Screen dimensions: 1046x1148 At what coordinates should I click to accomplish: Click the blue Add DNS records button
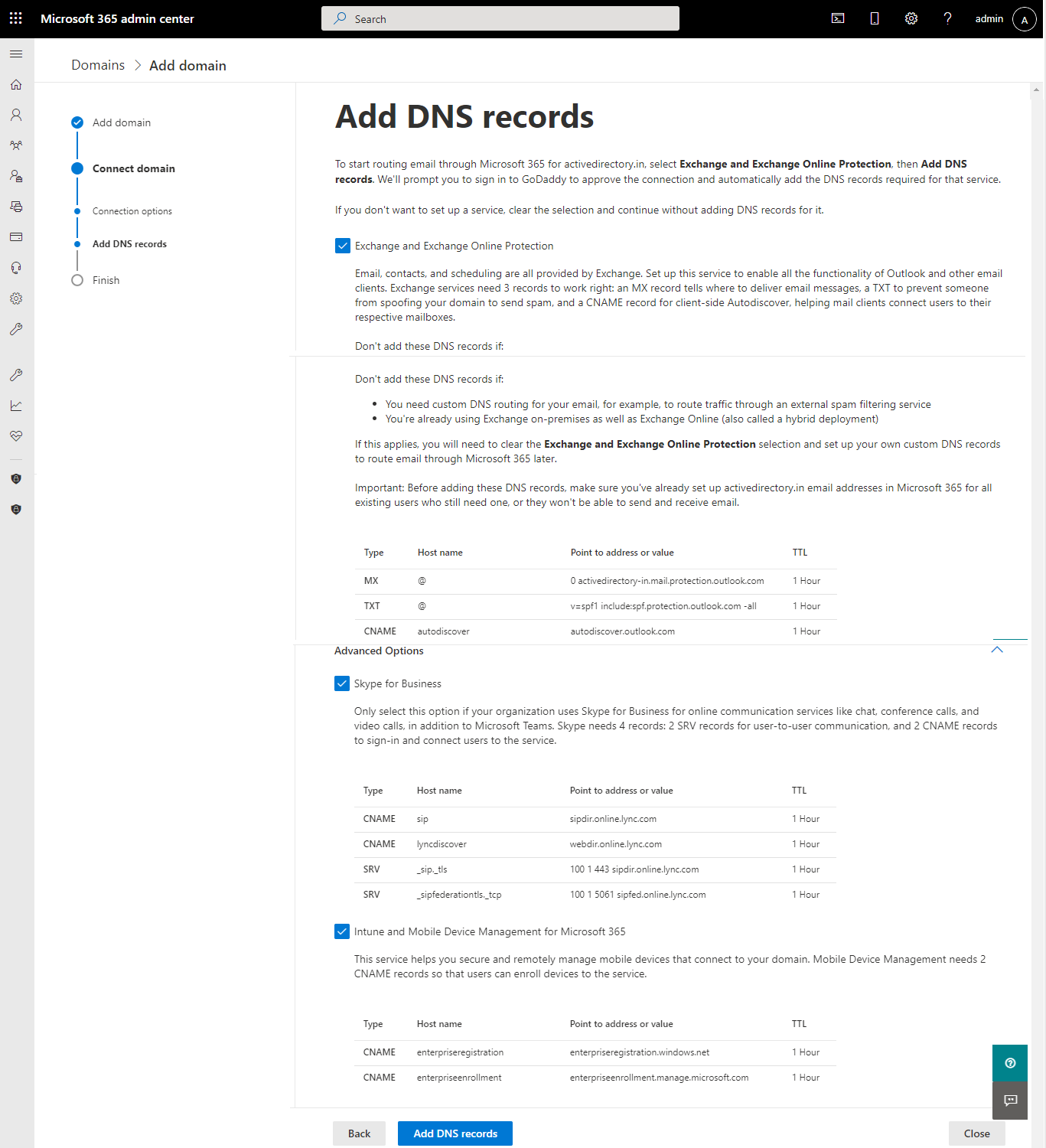[455, 1133]
